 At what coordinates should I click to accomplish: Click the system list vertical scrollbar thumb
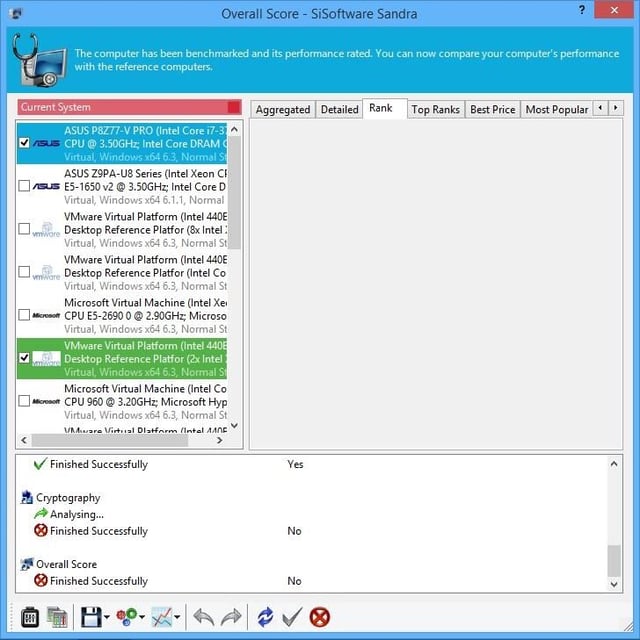click(x=234, y=192)
